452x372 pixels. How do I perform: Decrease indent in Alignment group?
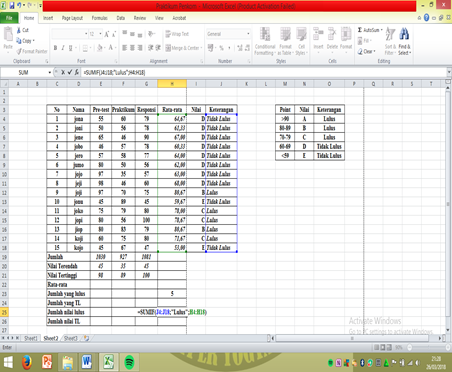pos(151,48)
